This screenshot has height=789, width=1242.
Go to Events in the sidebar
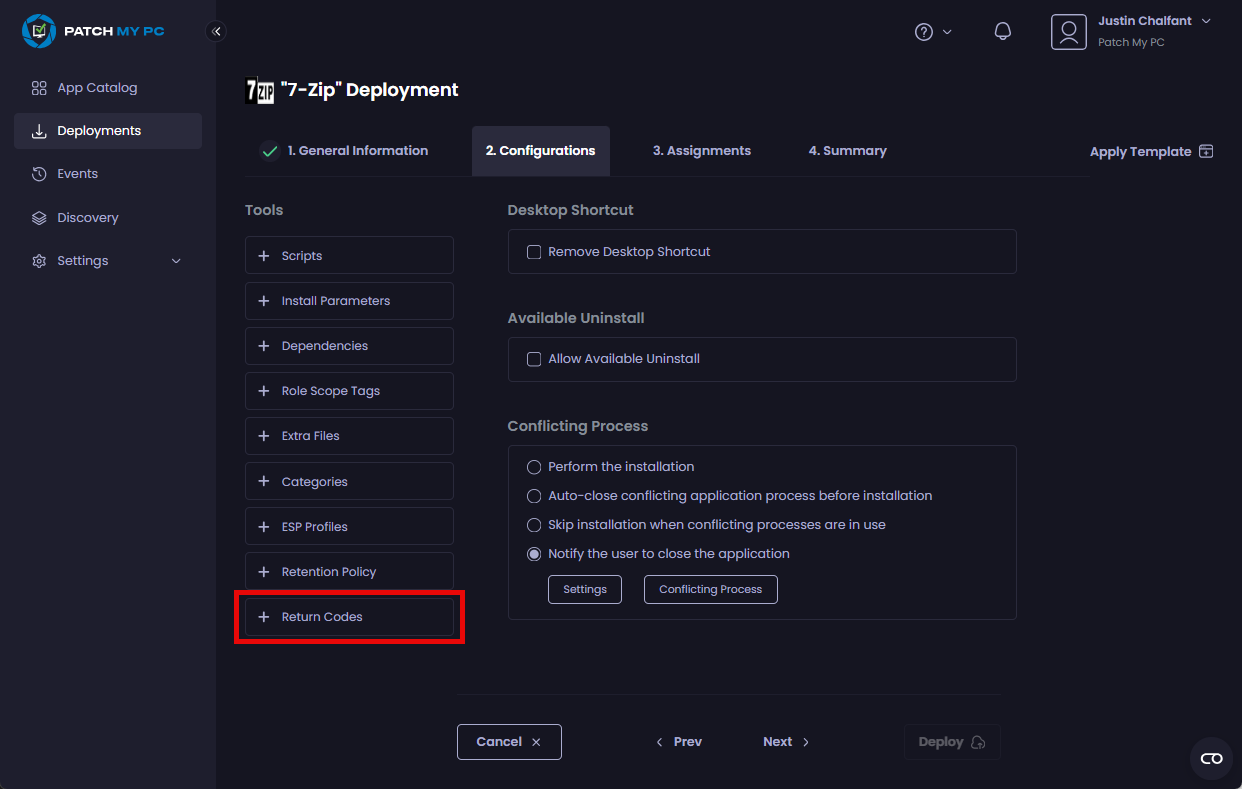click(x=77, y=174)
